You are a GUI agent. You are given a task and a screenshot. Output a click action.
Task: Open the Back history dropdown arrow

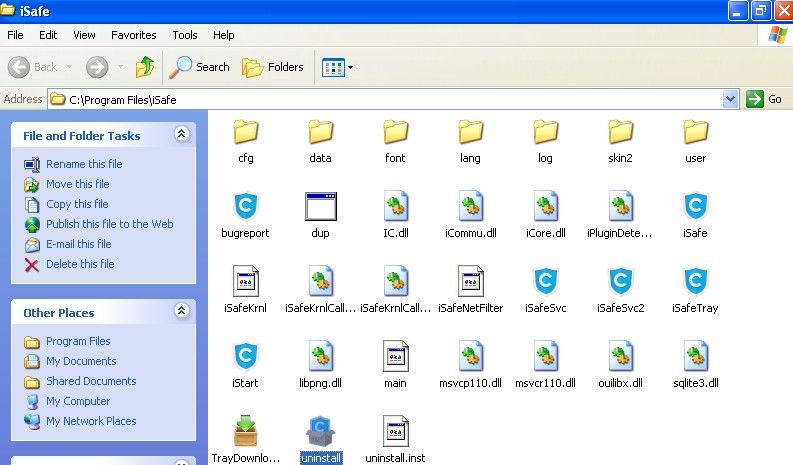(x=69, y=67)
